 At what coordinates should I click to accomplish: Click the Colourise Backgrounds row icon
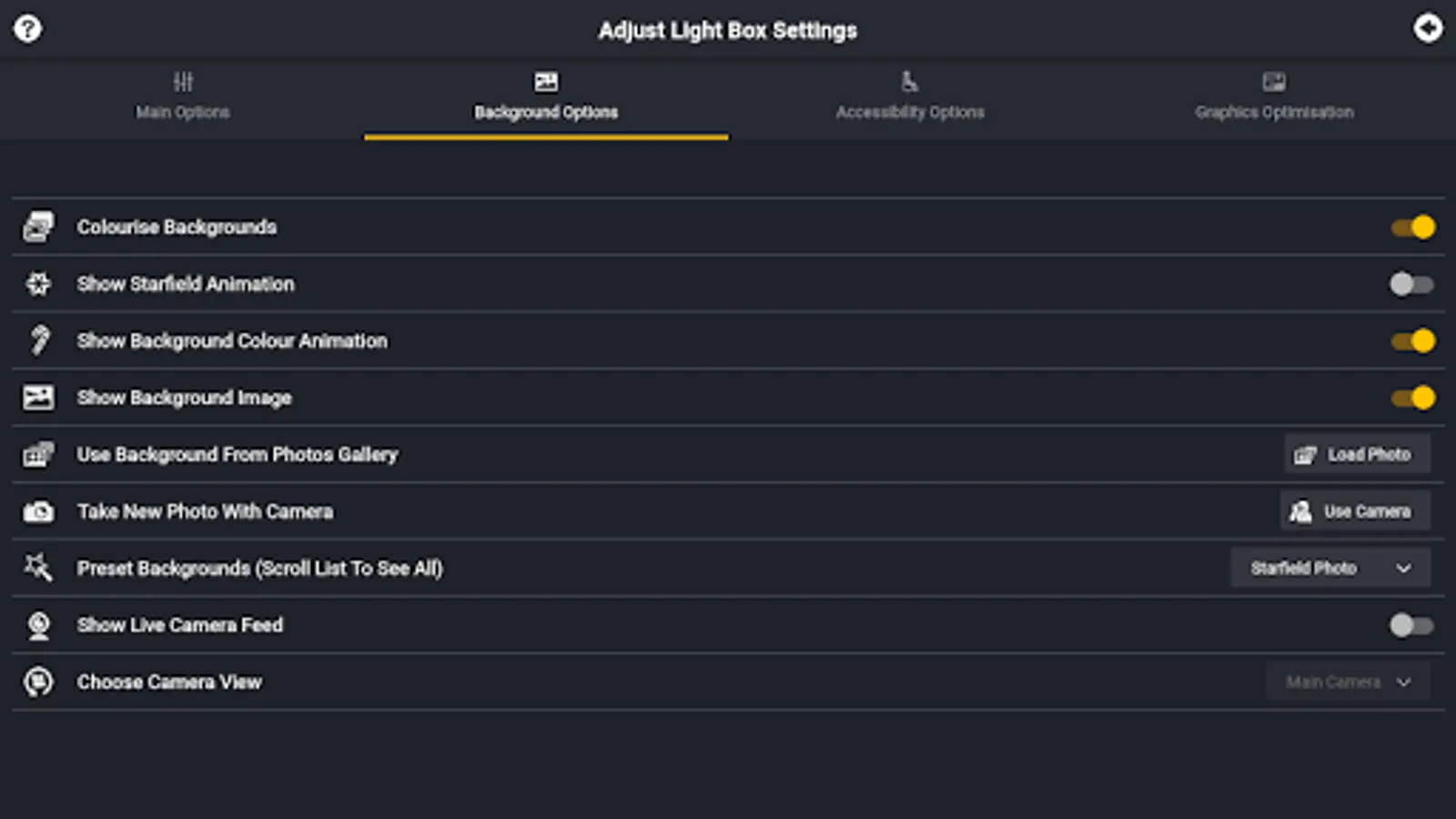click(x=38, y=227)
